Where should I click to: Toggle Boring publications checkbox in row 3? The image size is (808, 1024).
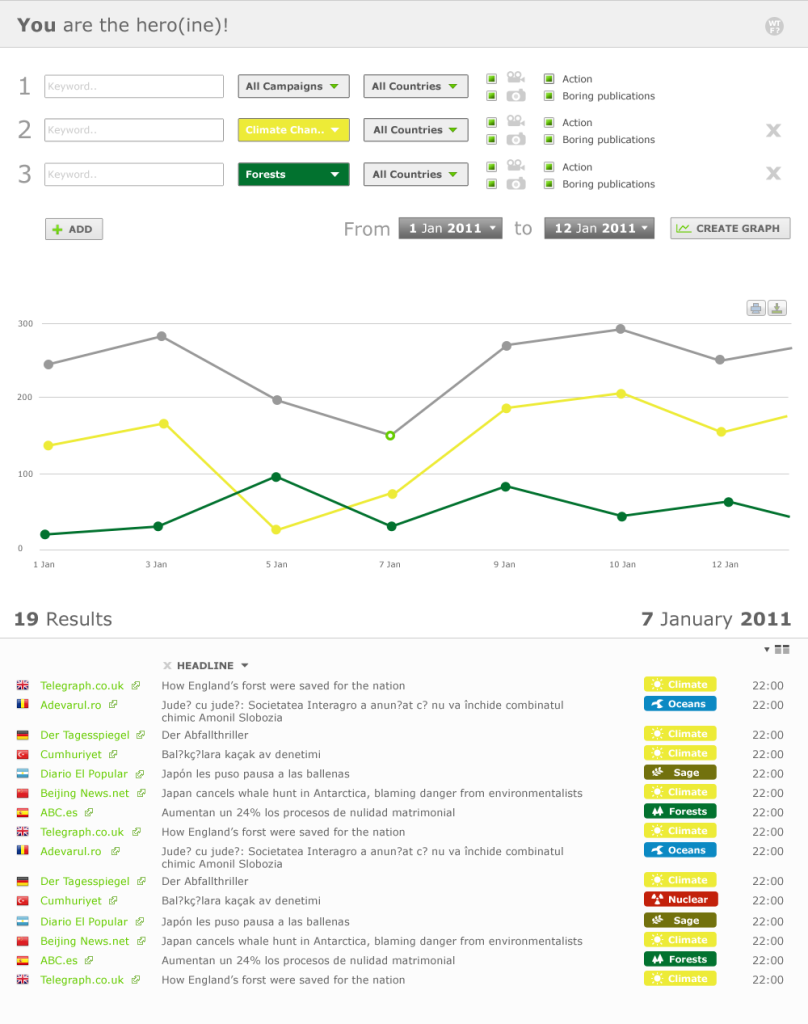(549, 184)
